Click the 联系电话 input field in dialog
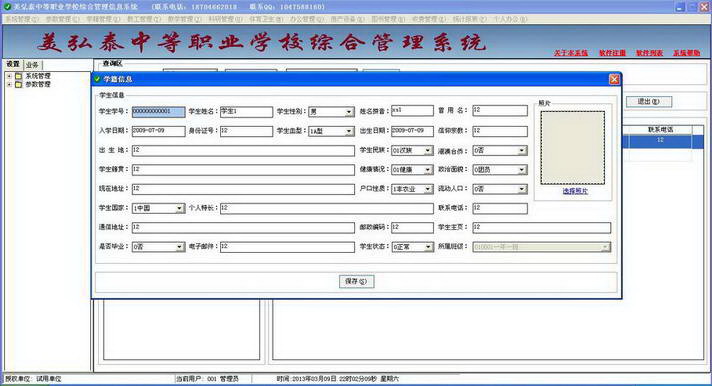This screenshot has width=712, height=386. point(500,208)
